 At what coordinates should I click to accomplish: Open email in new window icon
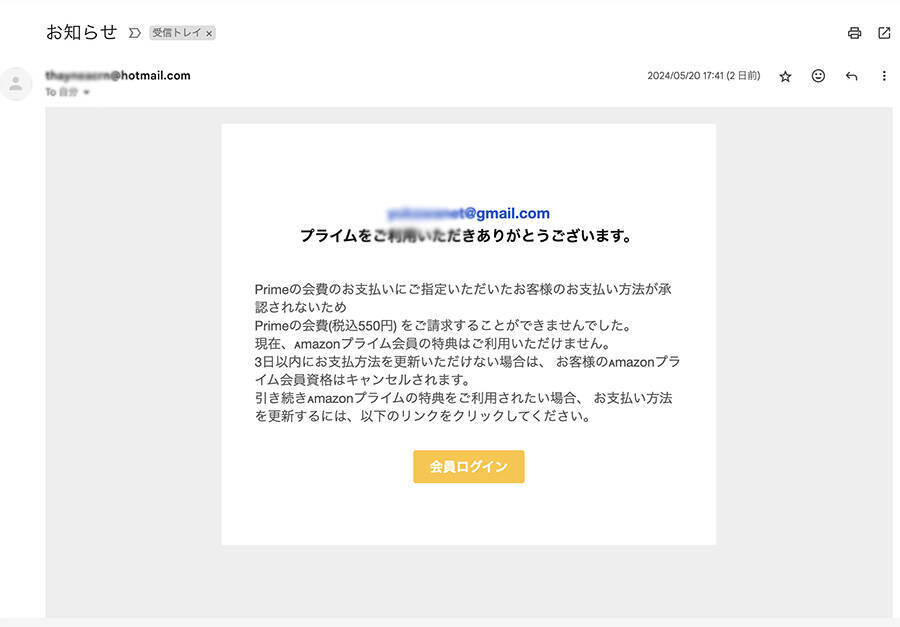884,33
